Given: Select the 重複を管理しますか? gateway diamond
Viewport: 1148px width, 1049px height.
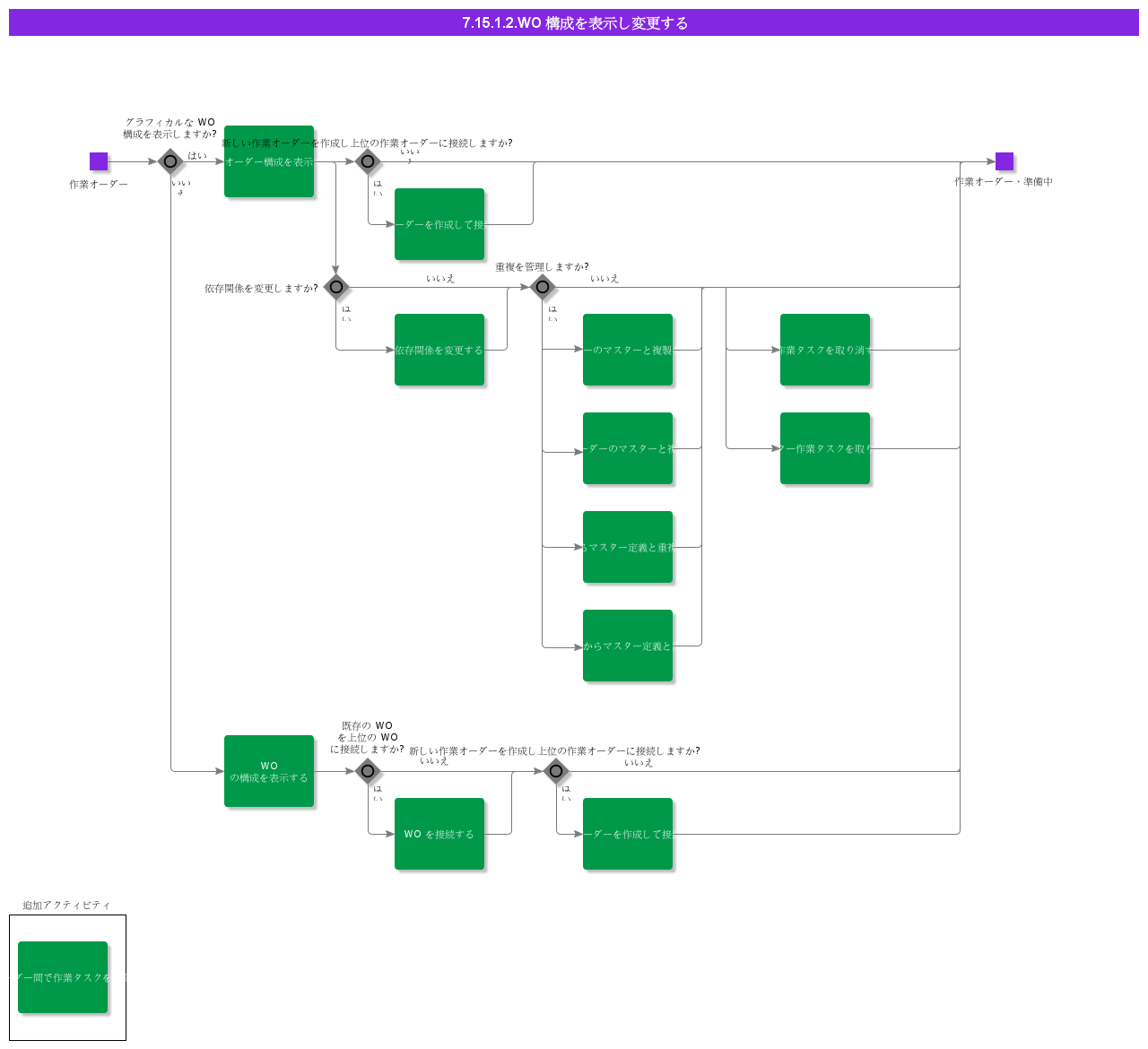Looking at the screenshot, I should pos(543,287).
